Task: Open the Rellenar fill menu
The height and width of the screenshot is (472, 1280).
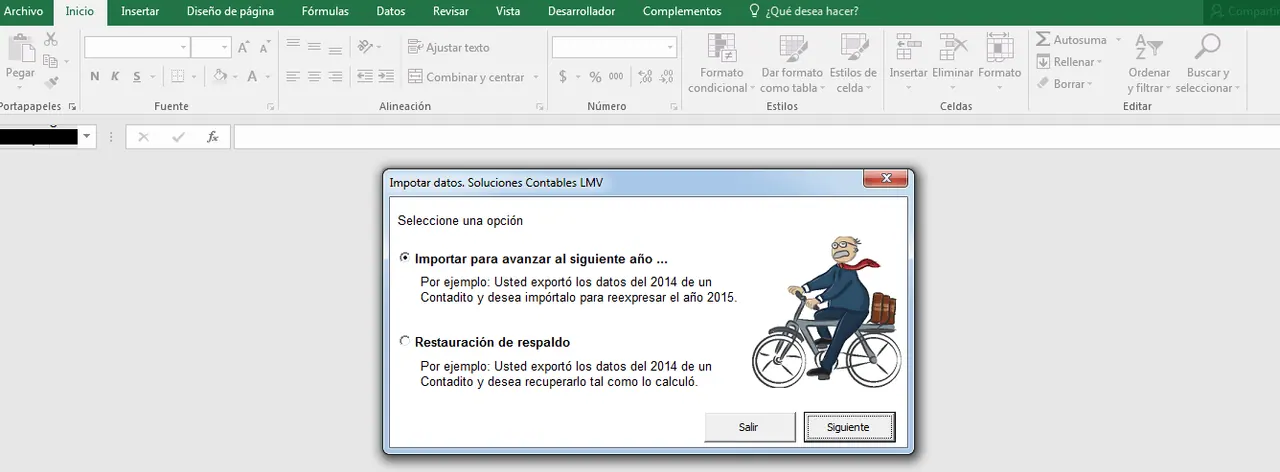Action: pyautogui.click(x=1068, y=62)
